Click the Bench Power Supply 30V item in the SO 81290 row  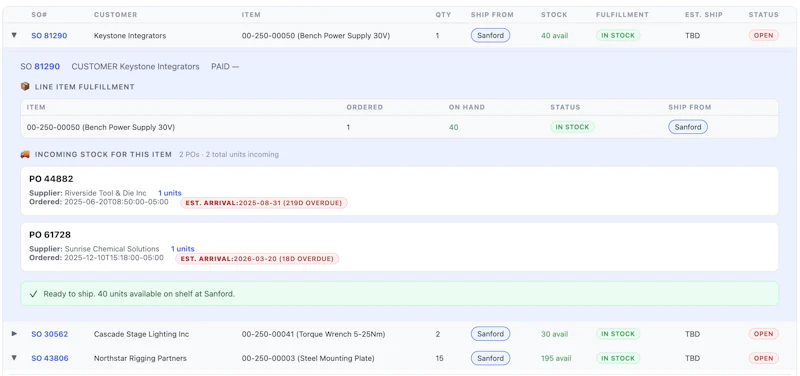pos(316,36)
